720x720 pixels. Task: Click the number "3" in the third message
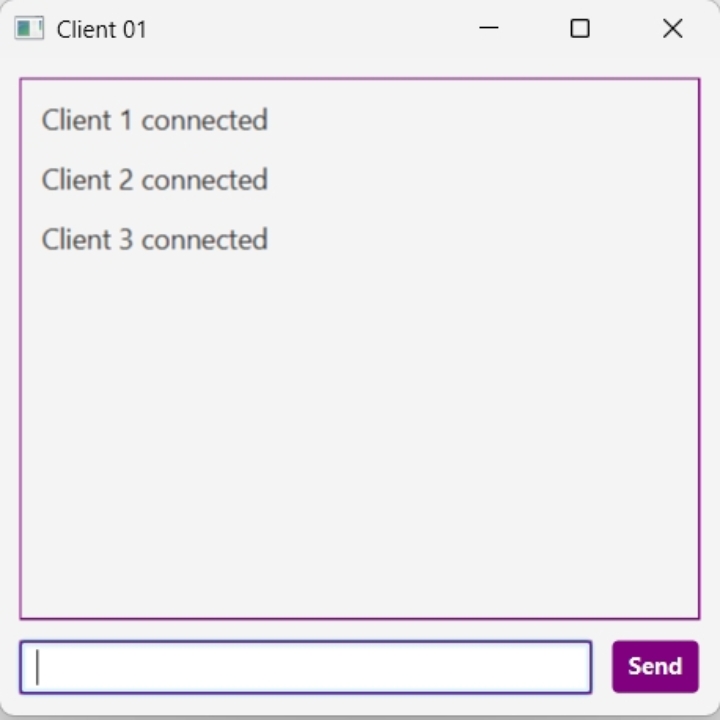126,240
